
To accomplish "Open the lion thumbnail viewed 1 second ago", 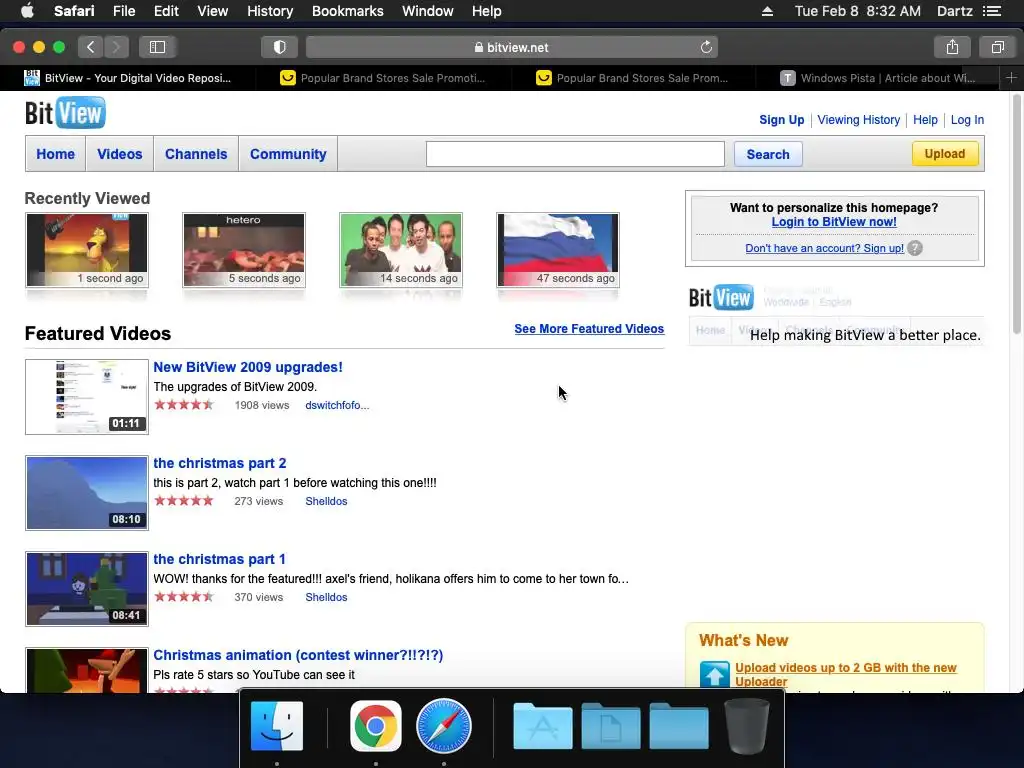I will coord(87,249).
